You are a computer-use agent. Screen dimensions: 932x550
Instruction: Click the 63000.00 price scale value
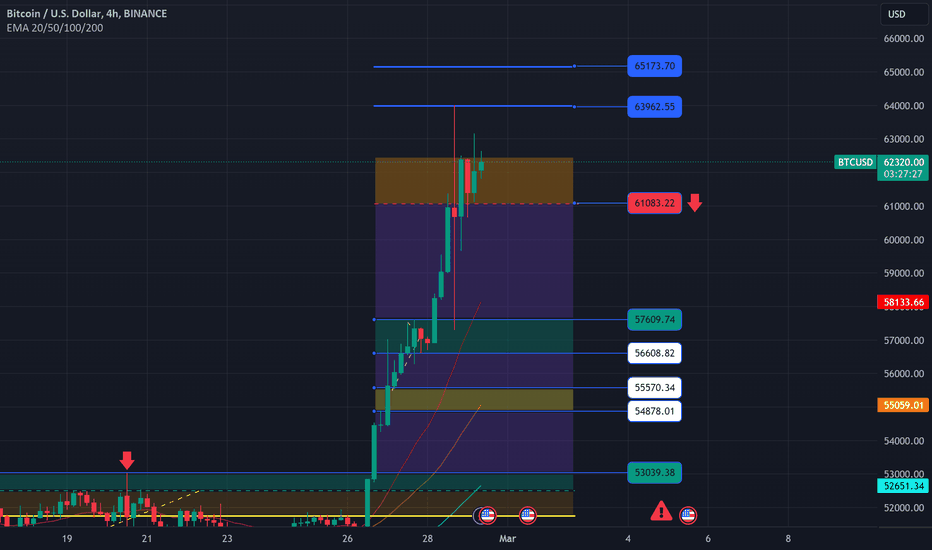(903, 139)
